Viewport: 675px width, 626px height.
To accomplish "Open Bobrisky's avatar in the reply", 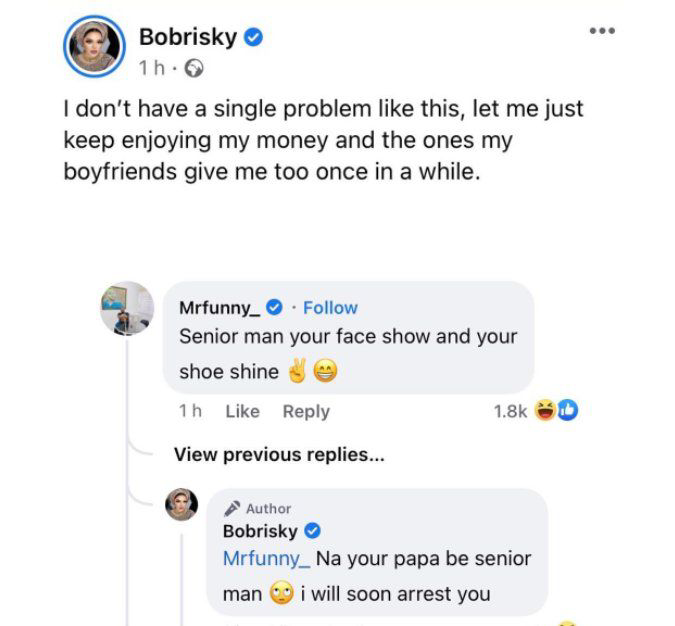I will tap(182, 504).
